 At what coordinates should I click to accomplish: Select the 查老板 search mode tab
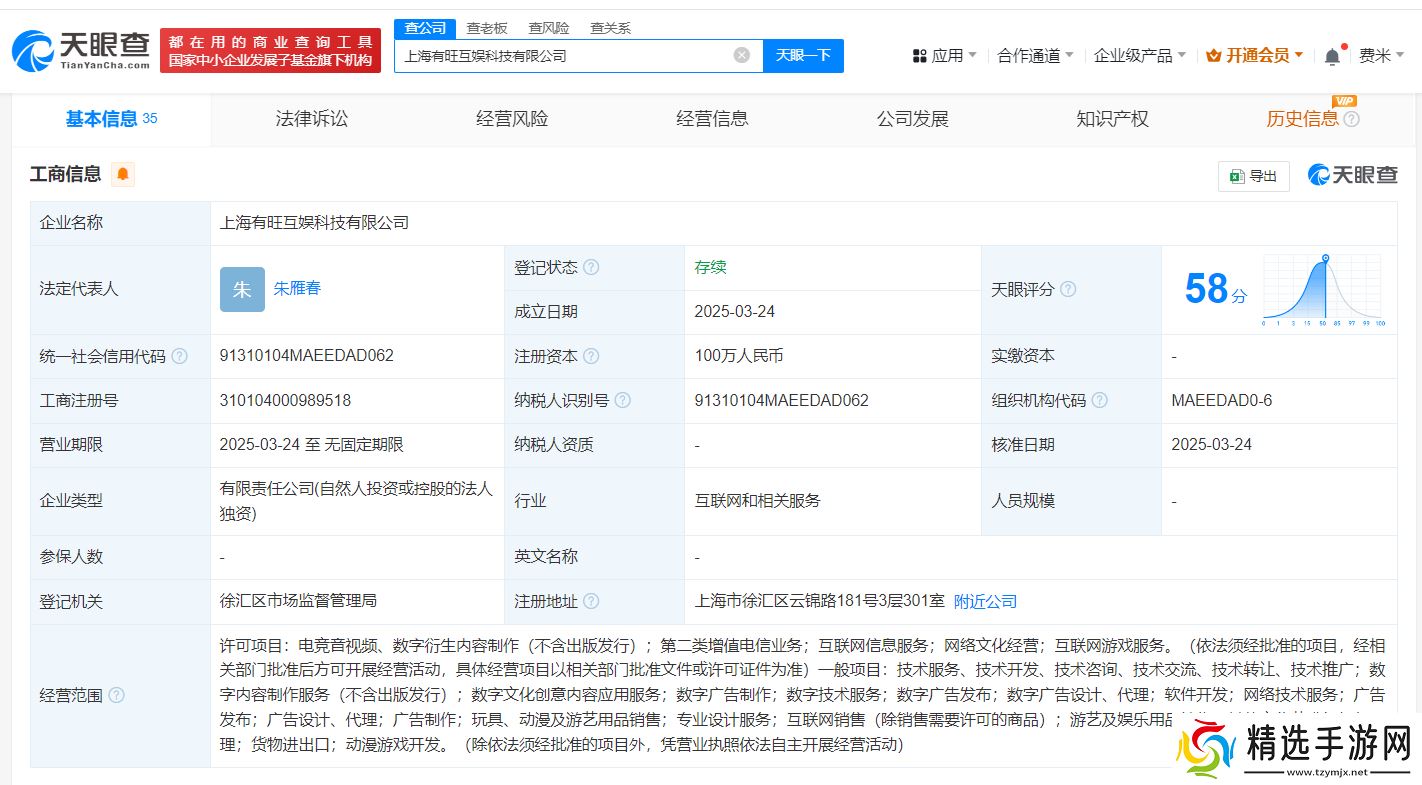487,28
